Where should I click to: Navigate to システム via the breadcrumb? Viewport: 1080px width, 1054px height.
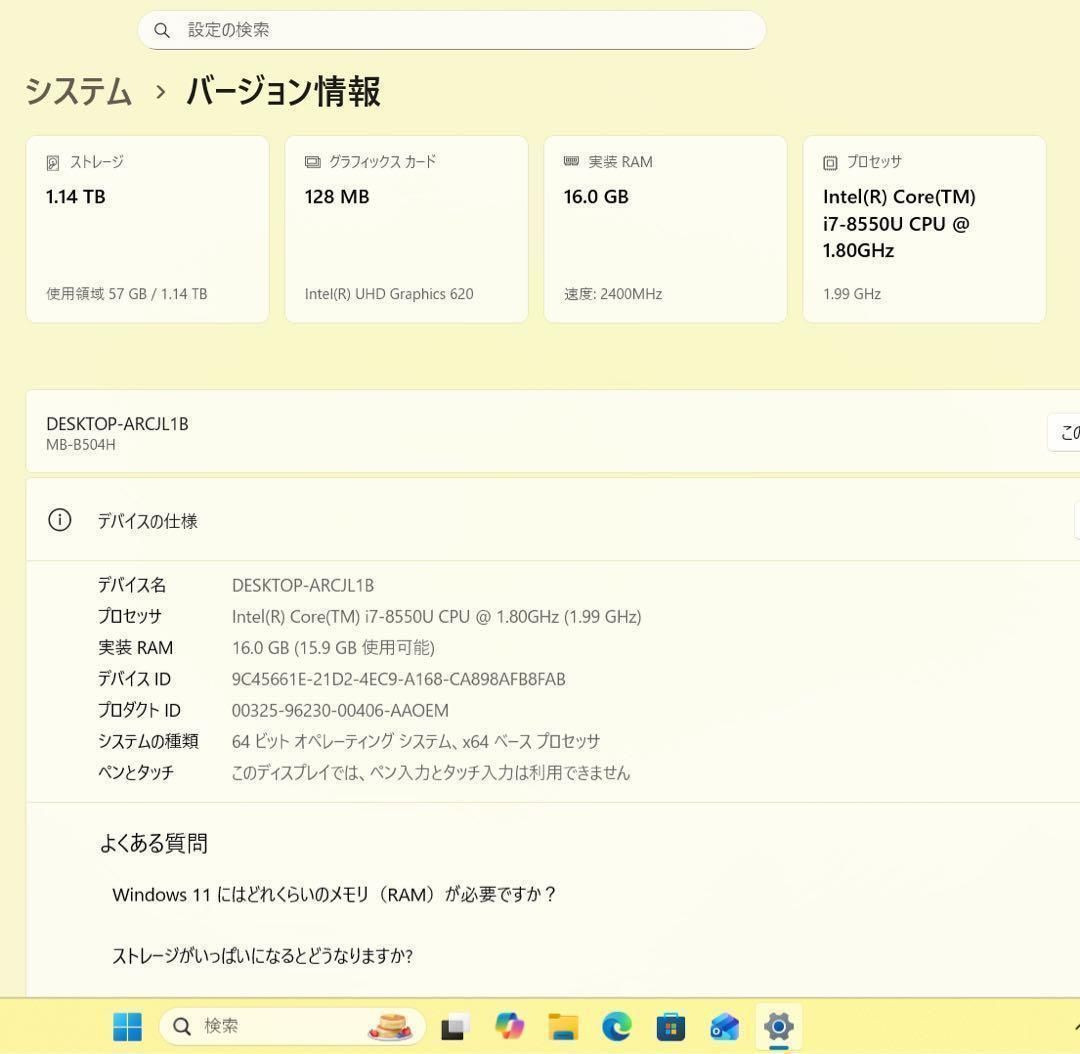point(78,91)
